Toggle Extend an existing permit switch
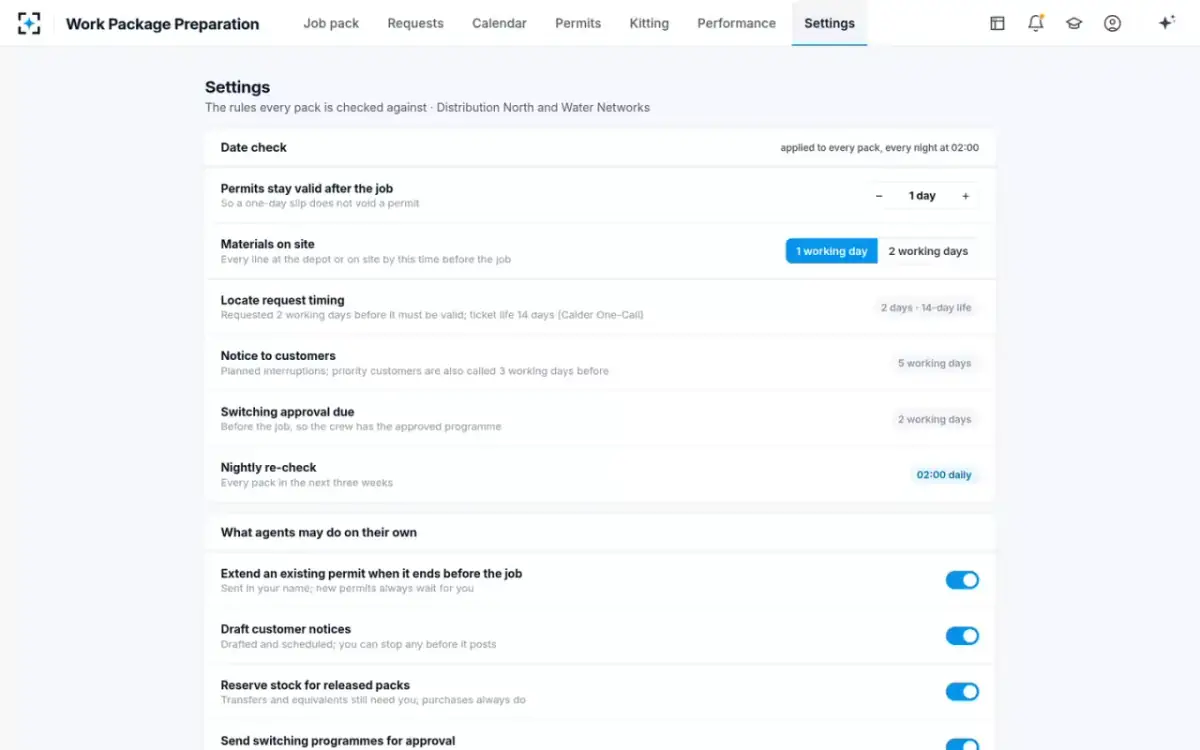This screenshot has width=1200, height=750. tap(962, 580)
